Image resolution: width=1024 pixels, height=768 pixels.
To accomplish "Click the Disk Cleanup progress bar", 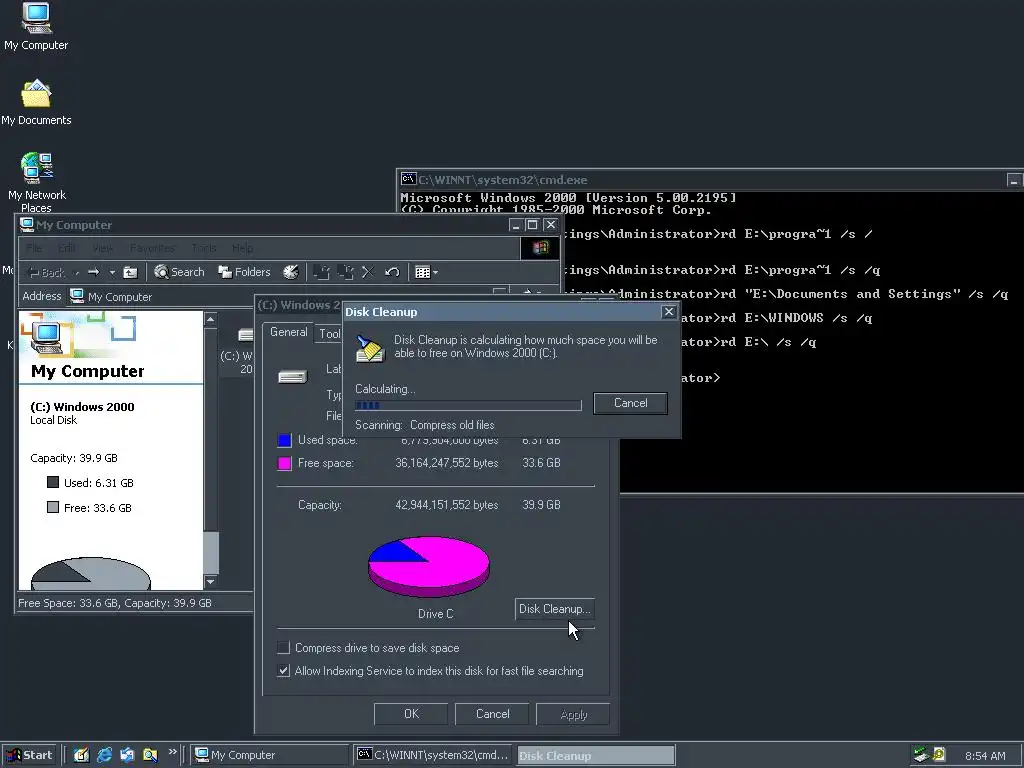I will [468, 406].
